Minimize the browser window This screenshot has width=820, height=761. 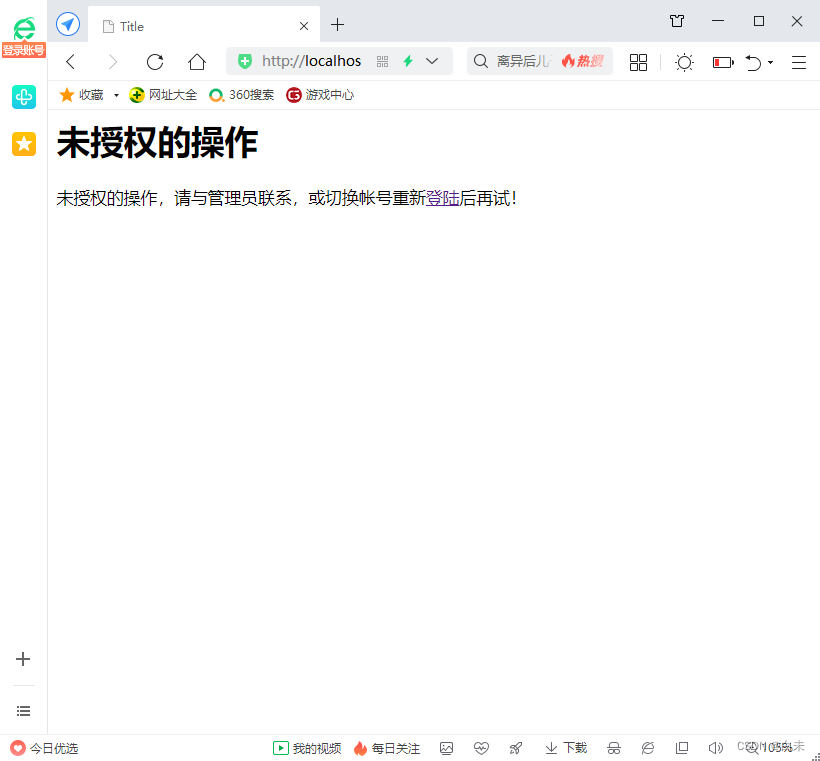(x=718, y=21)
